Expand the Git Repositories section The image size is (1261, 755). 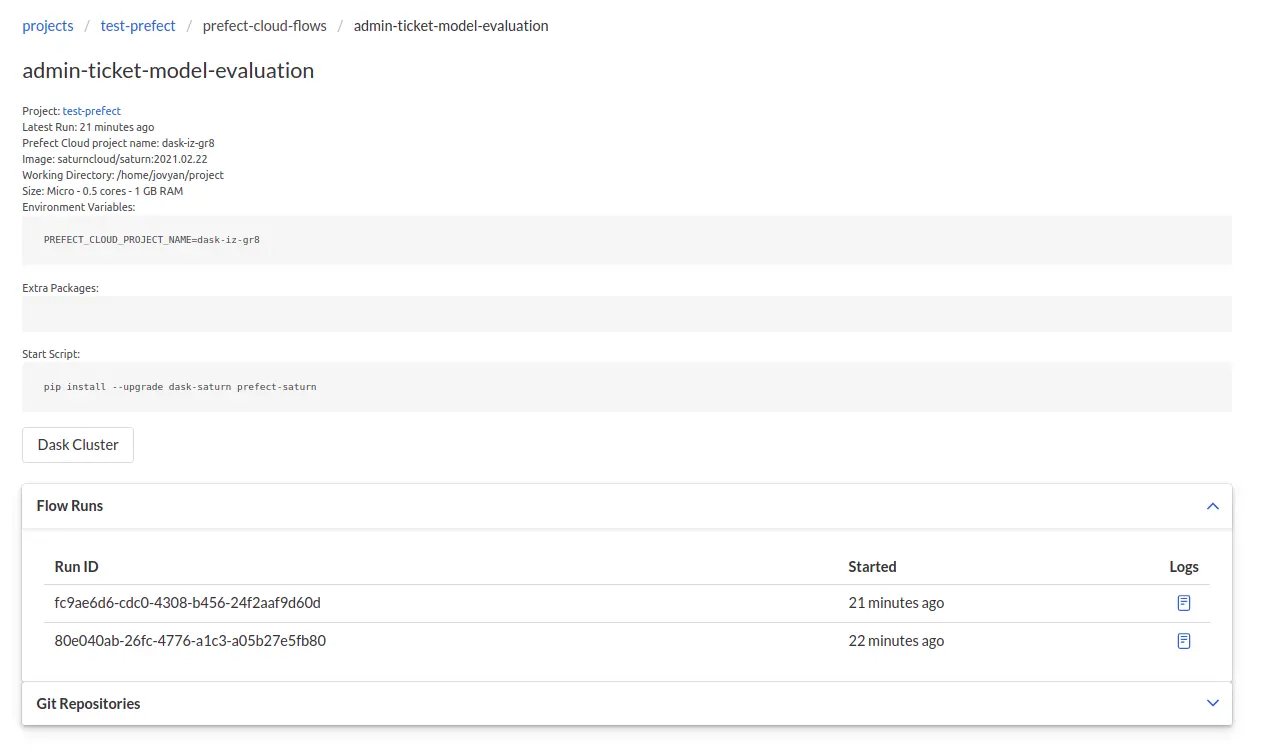click(1212, 703)
